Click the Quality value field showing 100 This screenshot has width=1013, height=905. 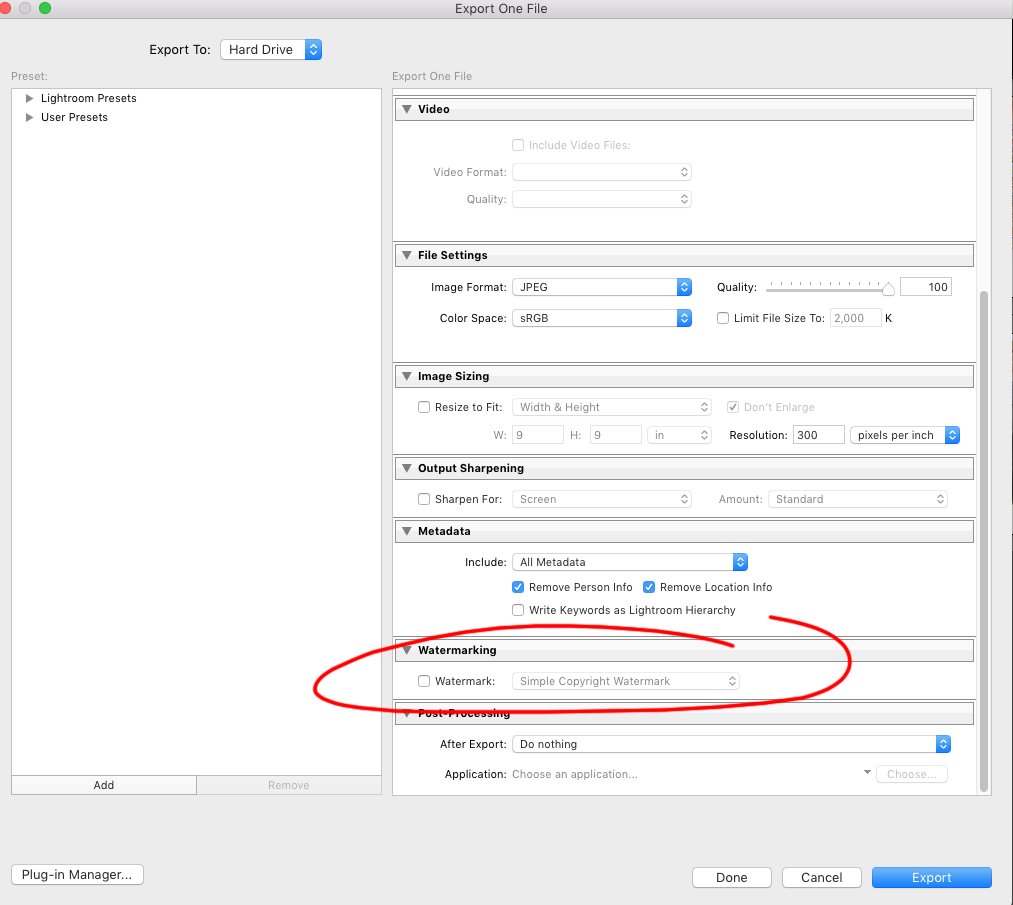tap(926, 287)
